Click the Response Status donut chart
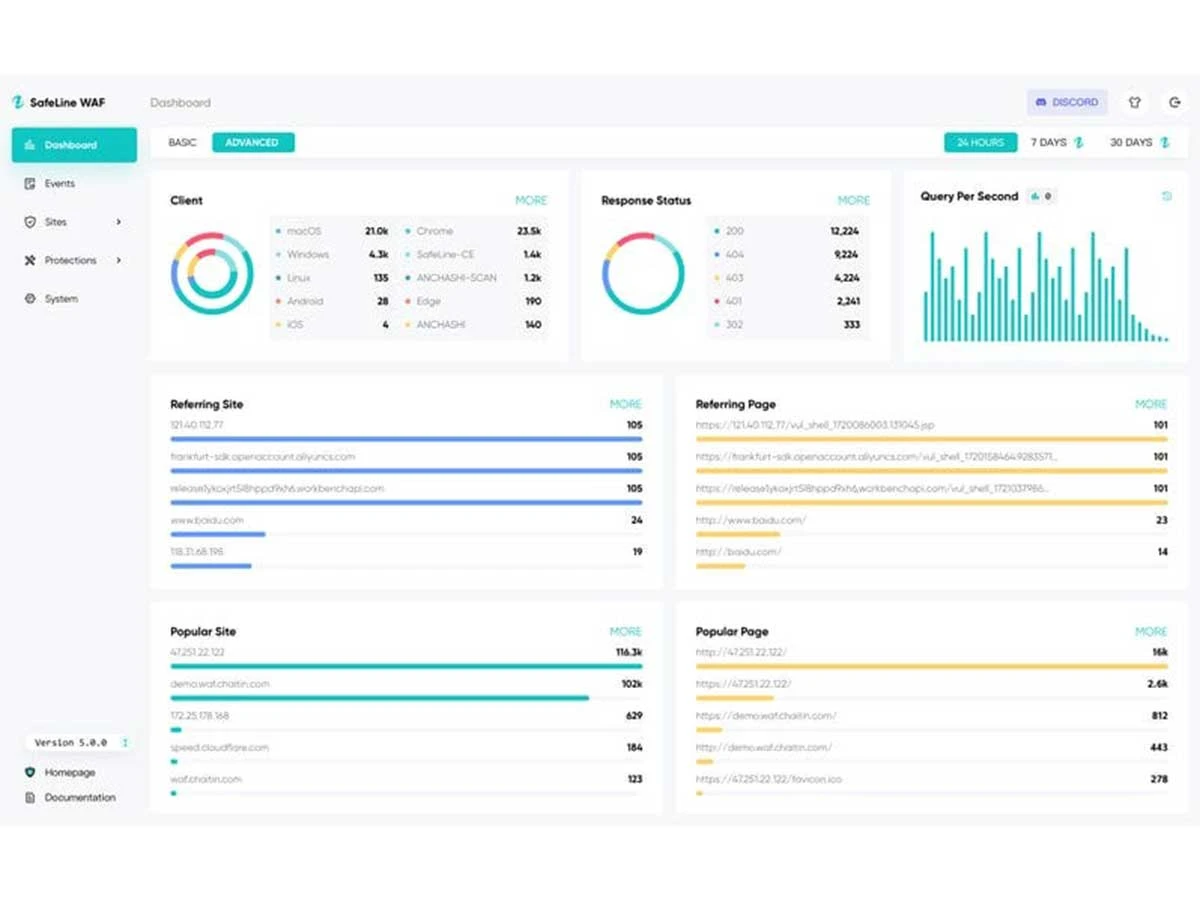The image size is (1200, 900). 643,274
